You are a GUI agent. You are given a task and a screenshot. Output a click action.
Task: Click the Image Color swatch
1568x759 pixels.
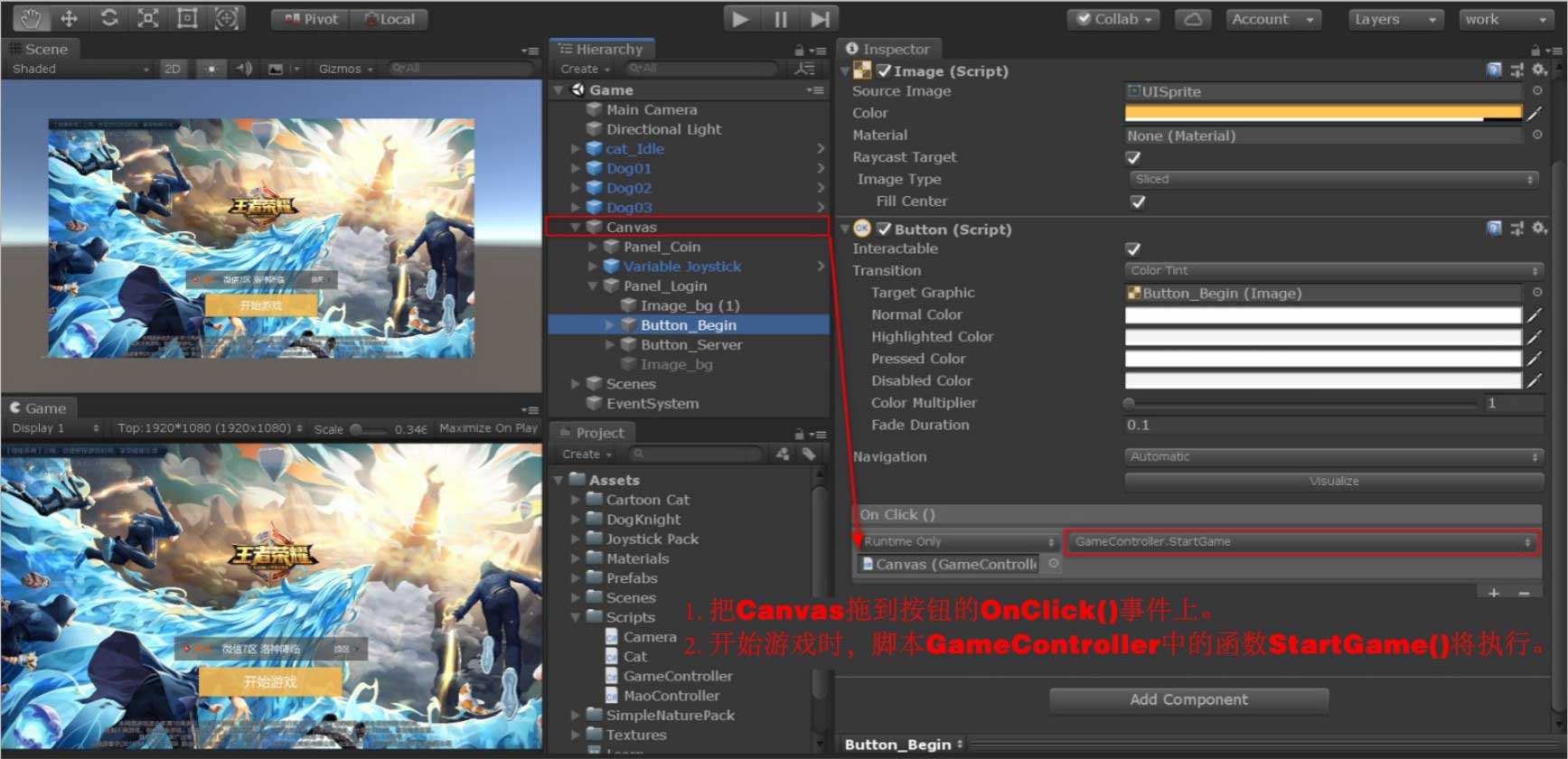[x=1323, y=114]
